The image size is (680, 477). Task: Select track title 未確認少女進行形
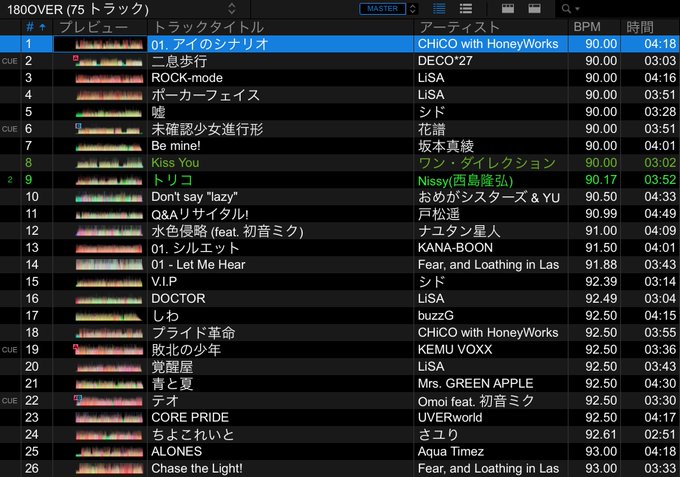point(207,129)
